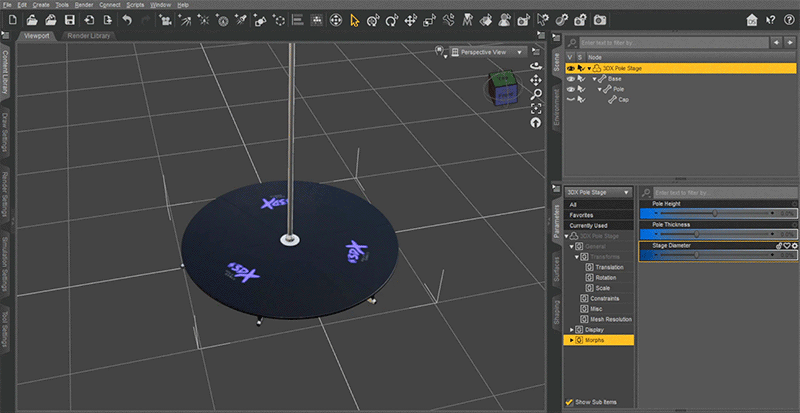Click the viewport frame selection icon
The height and width of the screenshot is (413, 800).
pos(536,108)
